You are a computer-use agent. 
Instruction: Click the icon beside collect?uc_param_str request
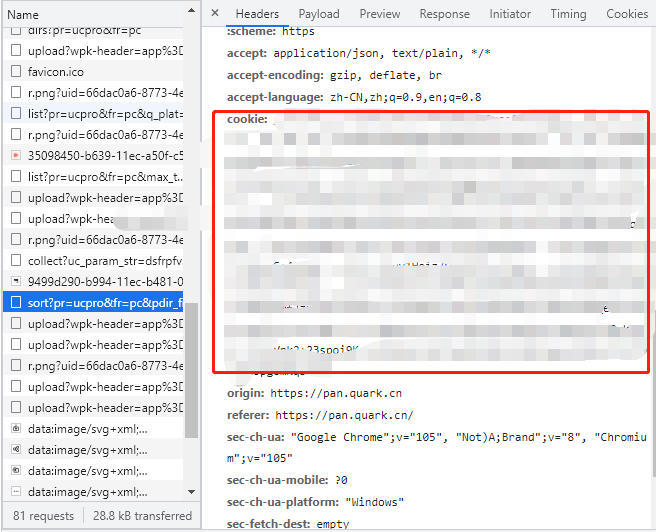click(x=16, y=260)
